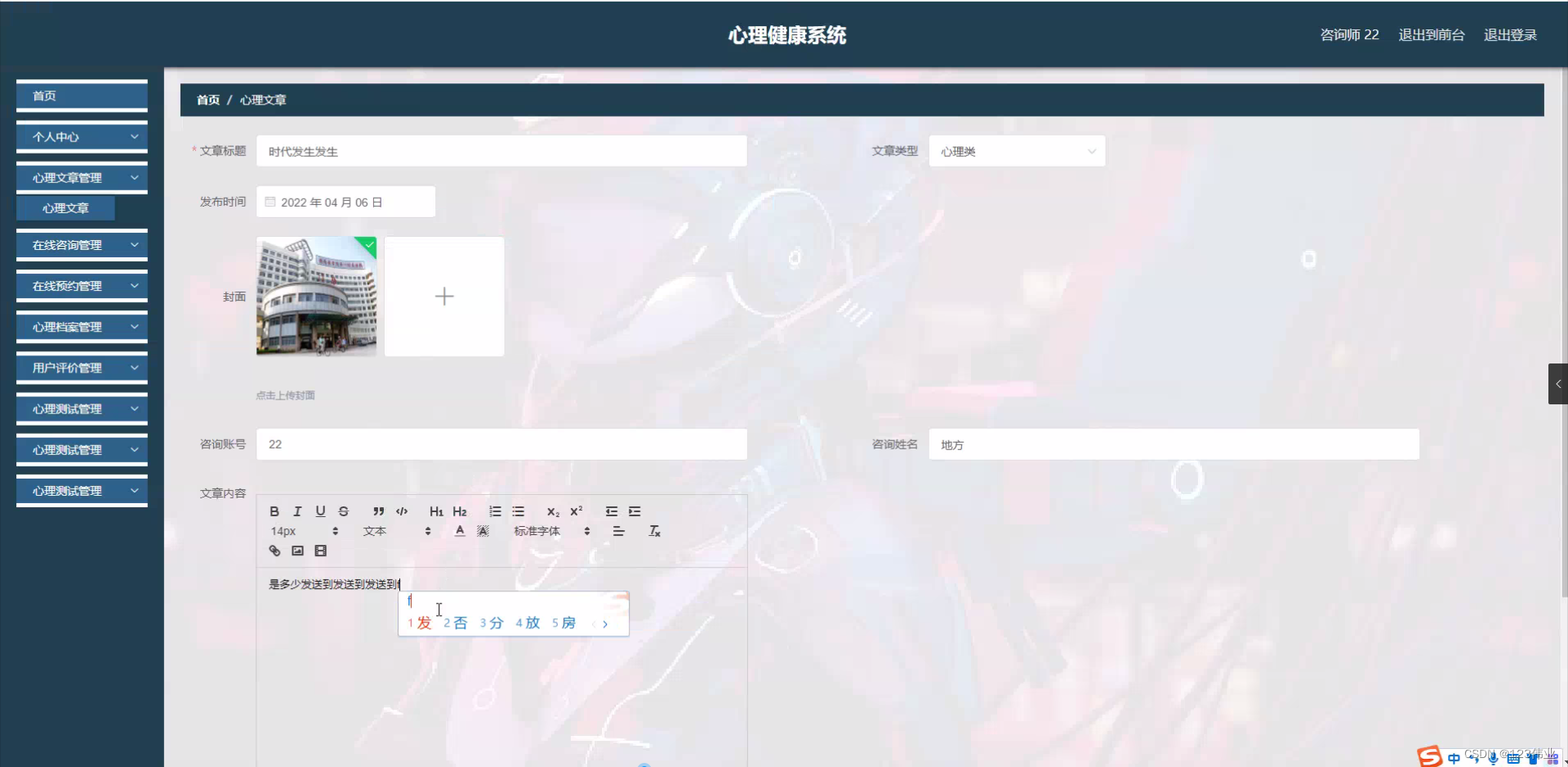
Task: Click the 首页 breadcrumb link
Action: click(x=207, y=100)
